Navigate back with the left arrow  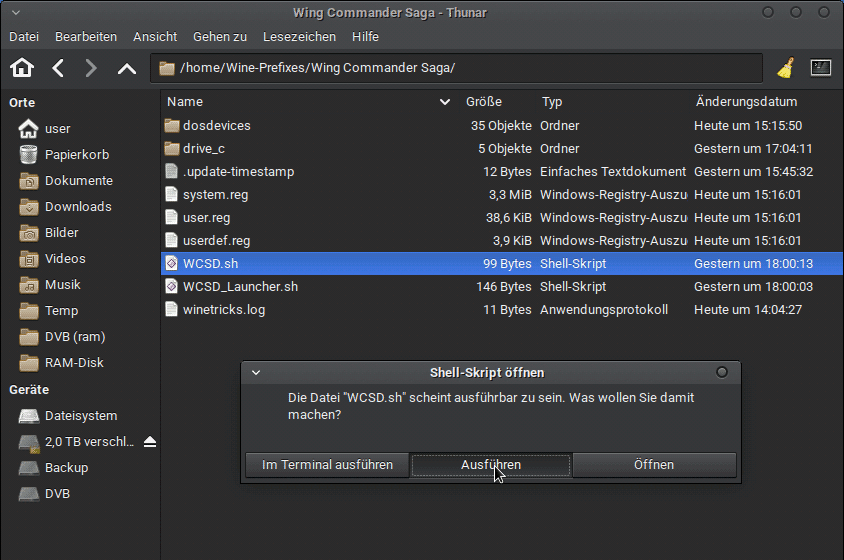58,68
